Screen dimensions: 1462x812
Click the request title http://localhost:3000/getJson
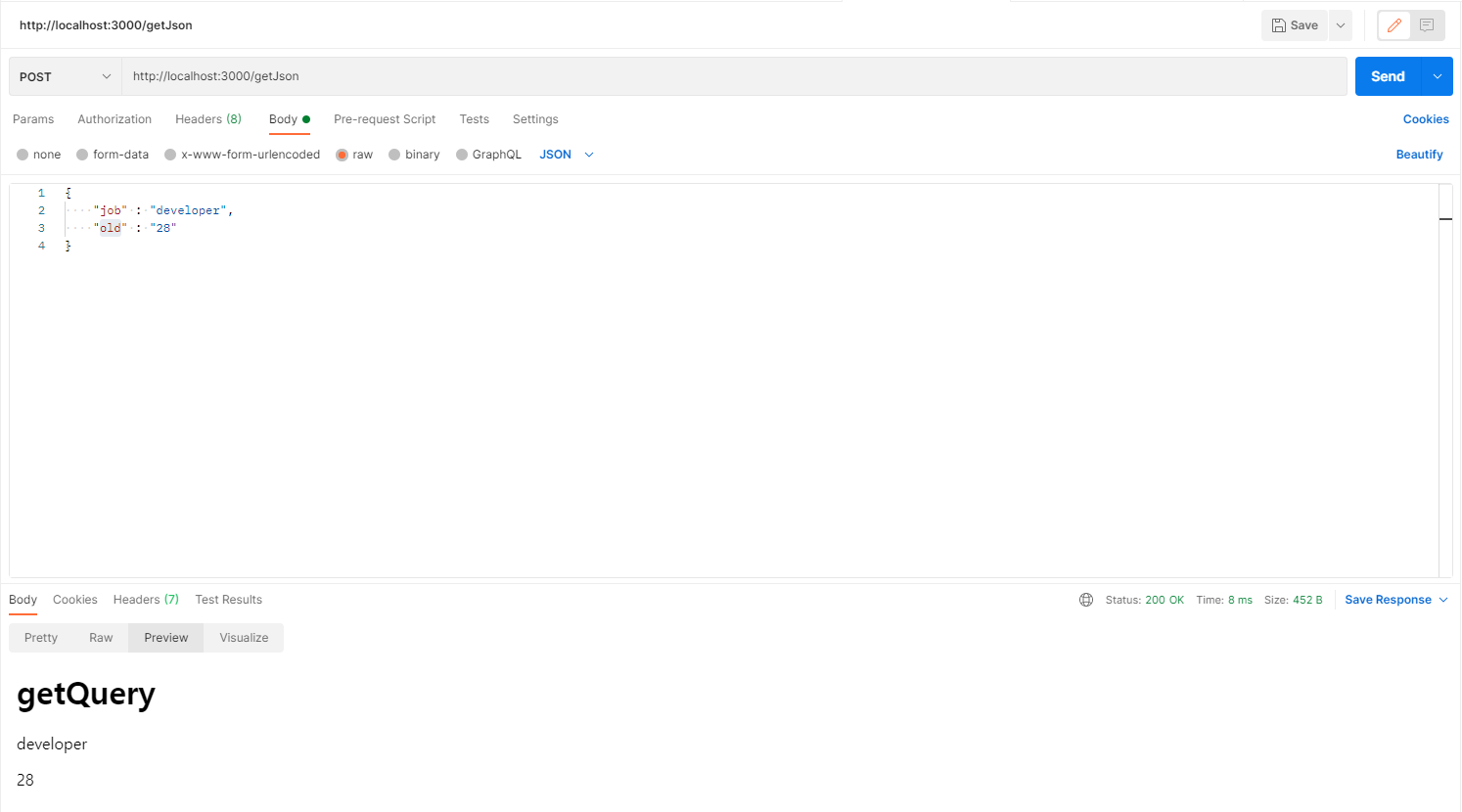click(x=106, y=25)
